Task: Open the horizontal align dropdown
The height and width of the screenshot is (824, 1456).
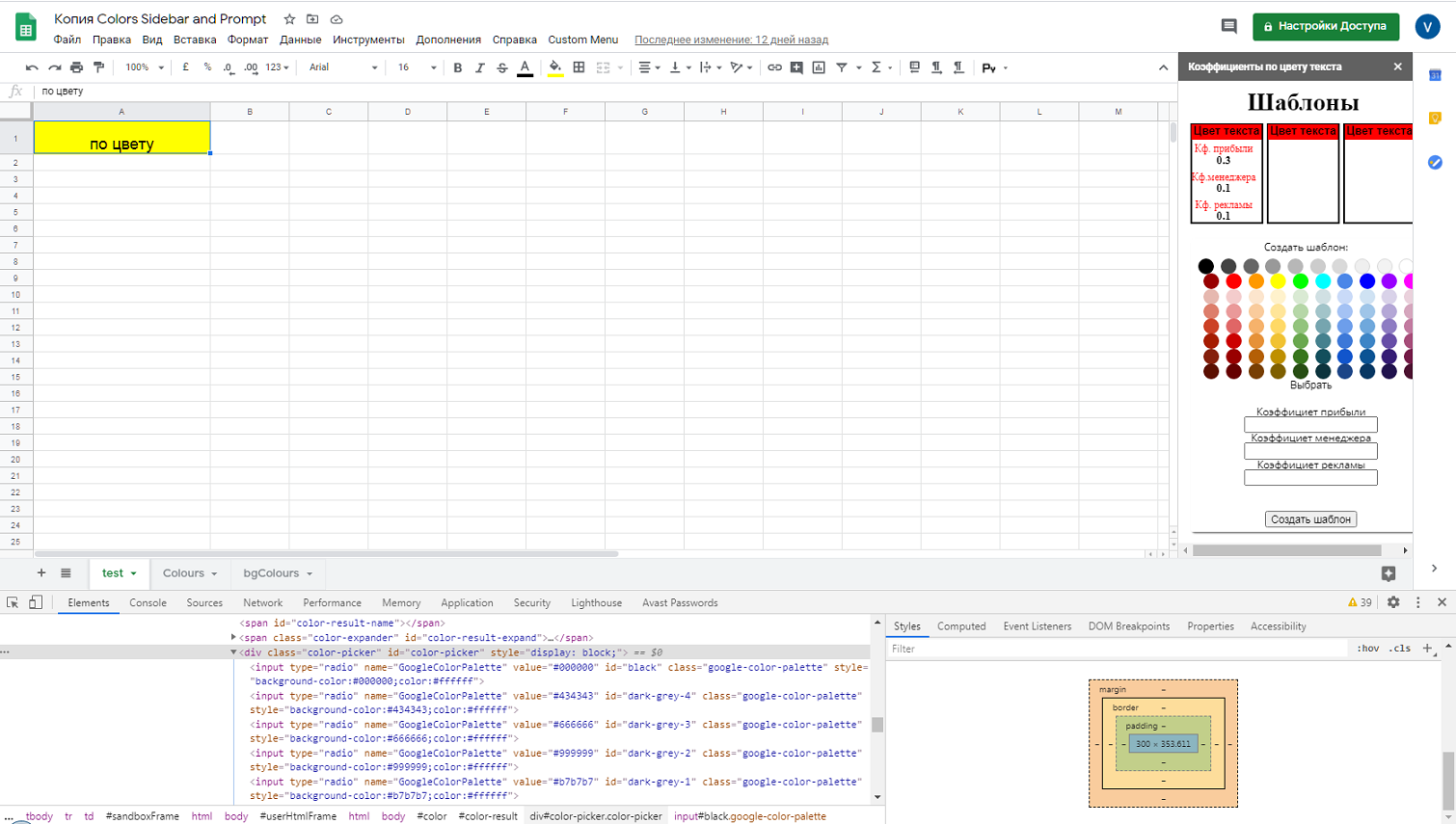Action: tap(649, 67)
